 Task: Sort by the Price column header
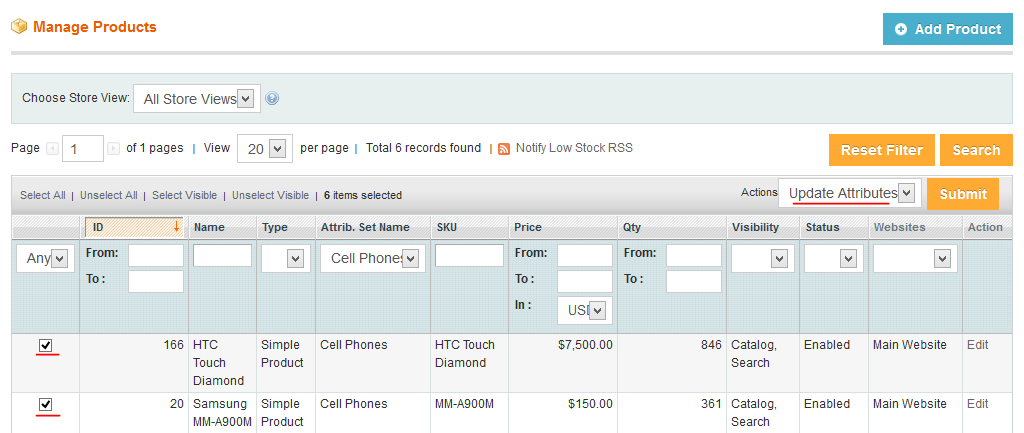(528, 227)
